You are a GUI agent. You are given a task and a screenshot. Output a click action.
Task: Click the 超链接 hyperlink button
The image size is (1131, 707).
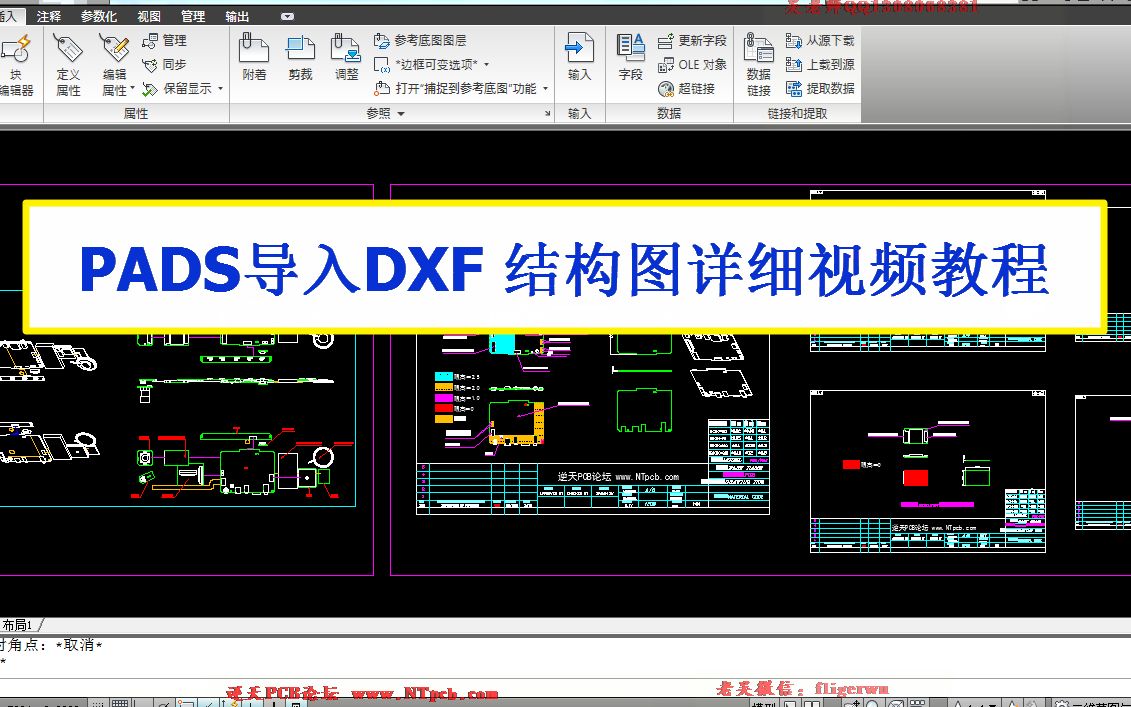[x=687, y=89]
